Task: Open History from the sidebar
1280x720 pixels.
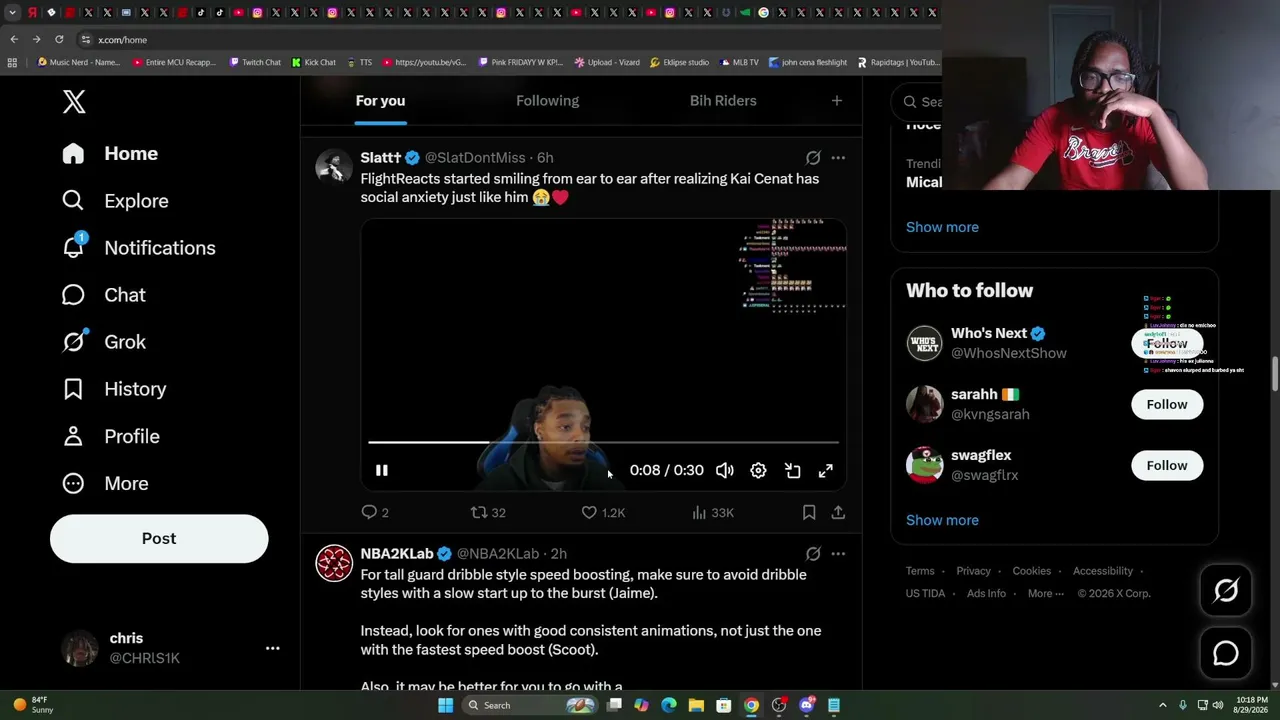Action: coord(113,388)
